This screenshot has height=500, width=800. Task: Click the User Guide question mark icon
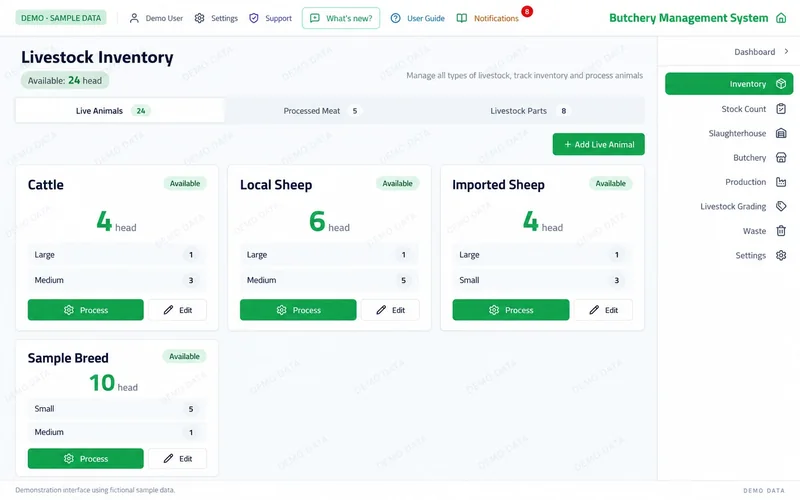tap(395, 18)
